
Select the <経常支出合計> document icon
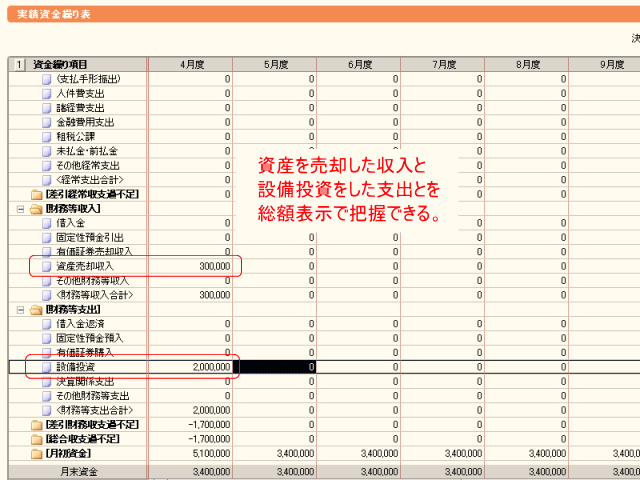click(47, 180)
